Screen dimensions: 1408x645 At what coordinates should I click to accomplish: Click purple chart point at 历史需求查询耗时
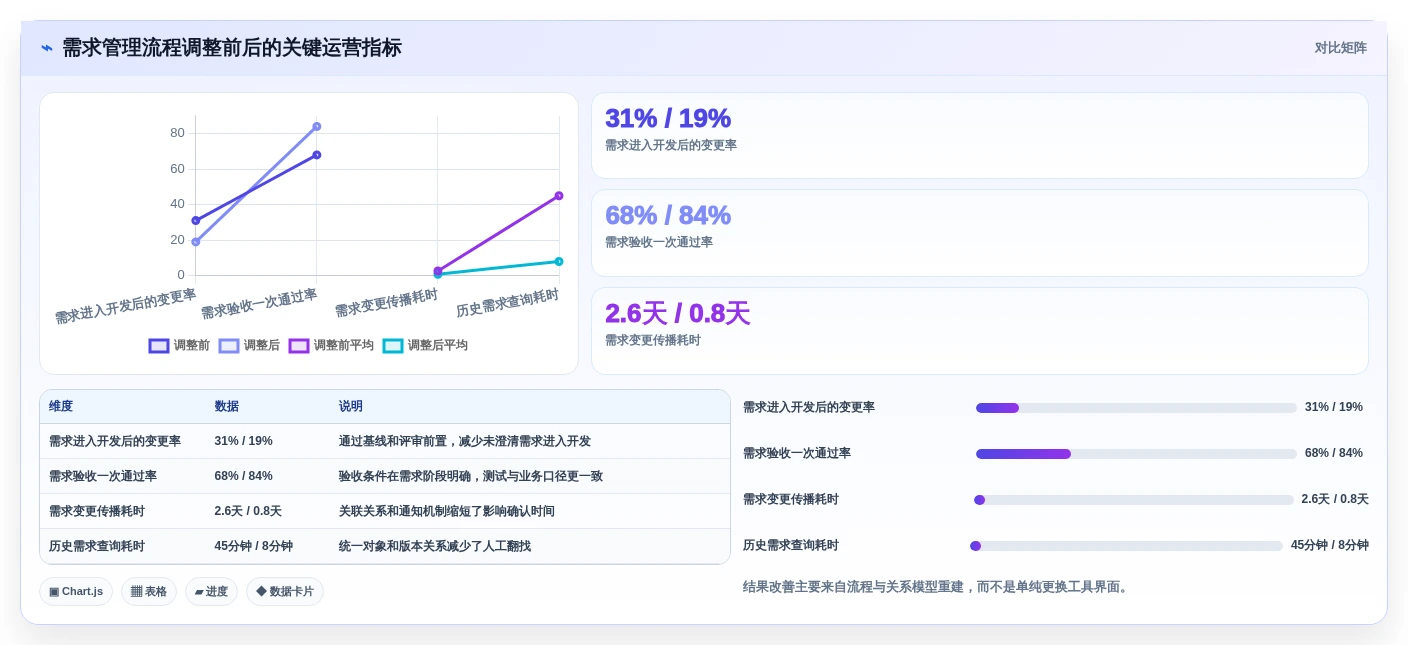point(559,196)
